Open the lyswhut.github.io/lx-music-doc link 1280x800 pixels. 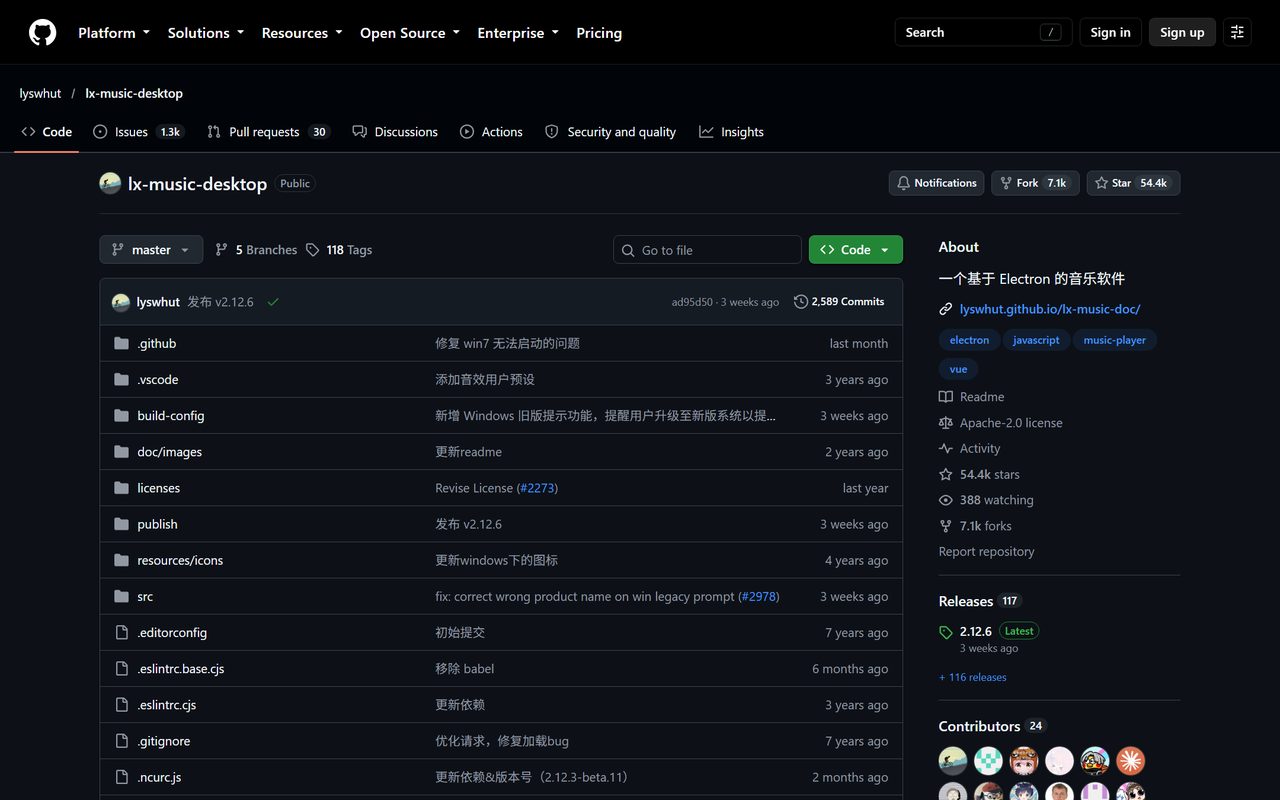pyautogui.click(x=1050, y=309)
